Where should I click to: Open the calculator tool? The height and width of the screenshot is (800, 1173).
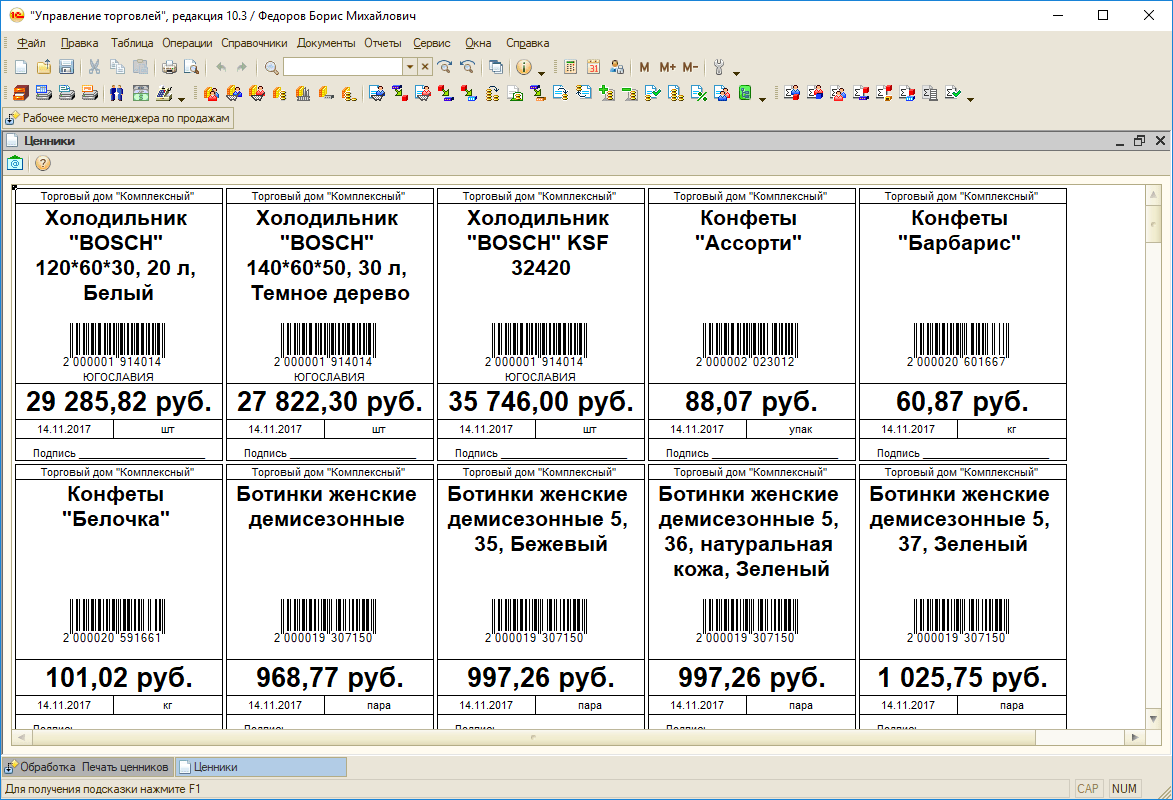pyautogui.click(x=571, y=67)
